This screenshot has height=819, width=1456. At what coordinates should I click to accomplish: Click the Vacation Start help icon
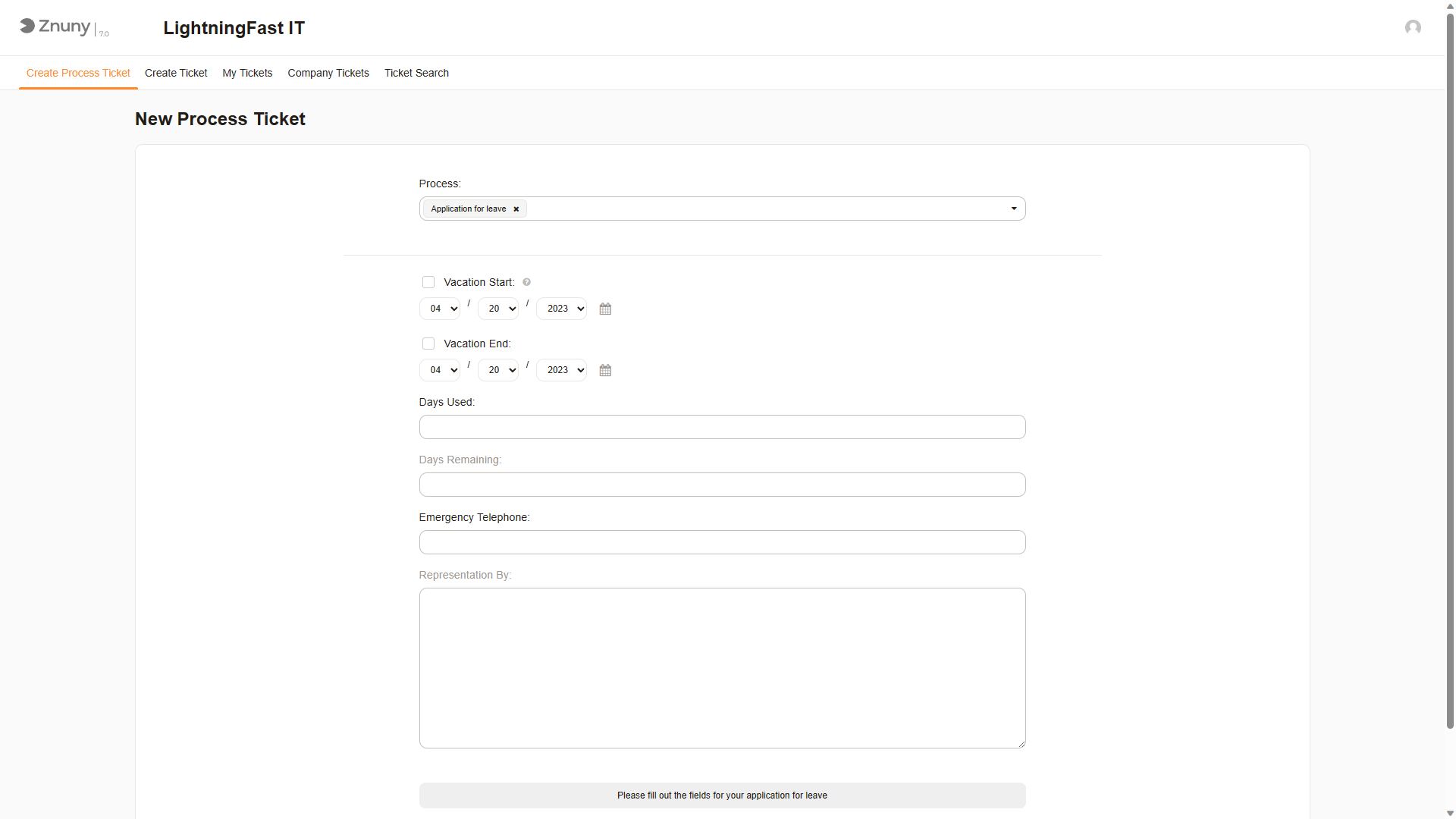click(526, 282)
